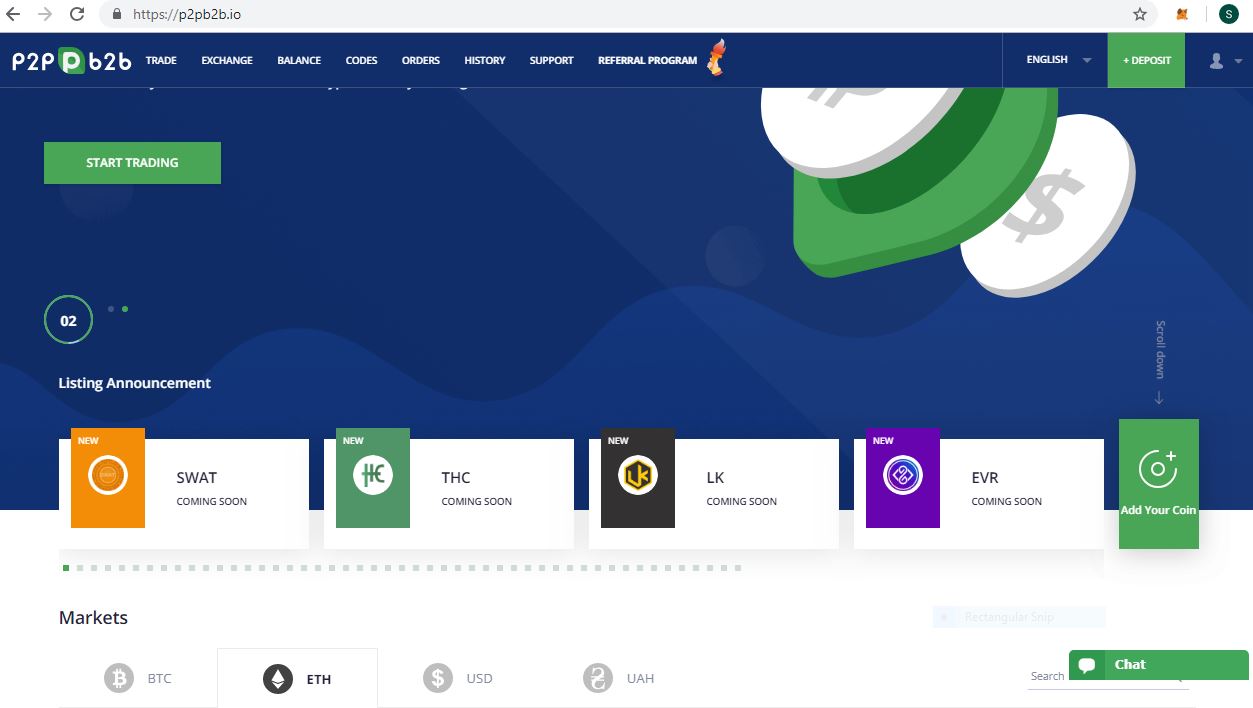
Task: Open the TRADE menu
Action: coord(161,61)
